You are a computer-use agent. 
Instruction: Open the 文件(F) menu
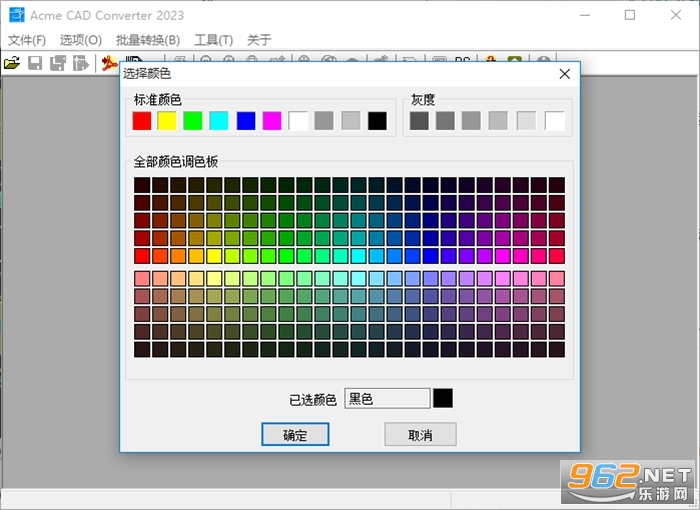coord(27,40)
